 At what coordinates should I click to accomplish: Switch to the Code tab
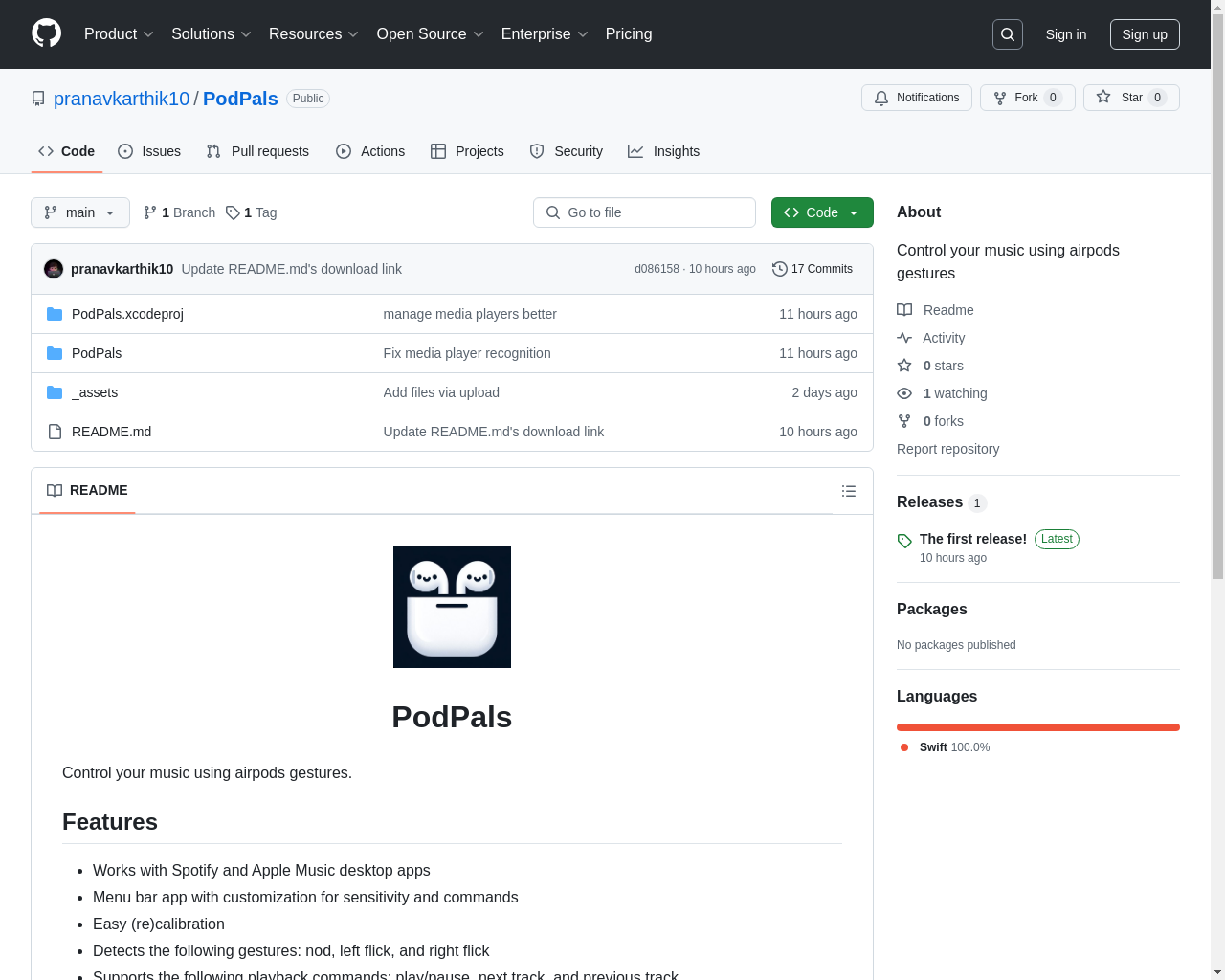click(x=67, y=151)
